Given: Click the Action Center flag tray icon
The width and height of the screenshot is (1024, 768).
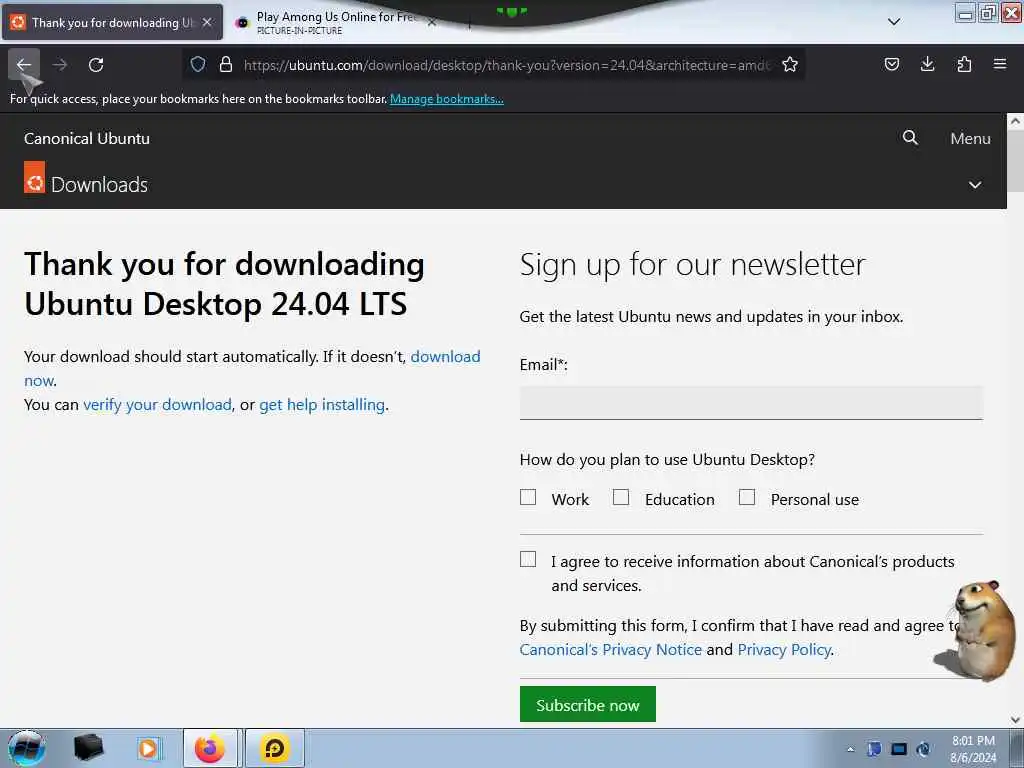Looking at the screenshot, I should [874, 749].
